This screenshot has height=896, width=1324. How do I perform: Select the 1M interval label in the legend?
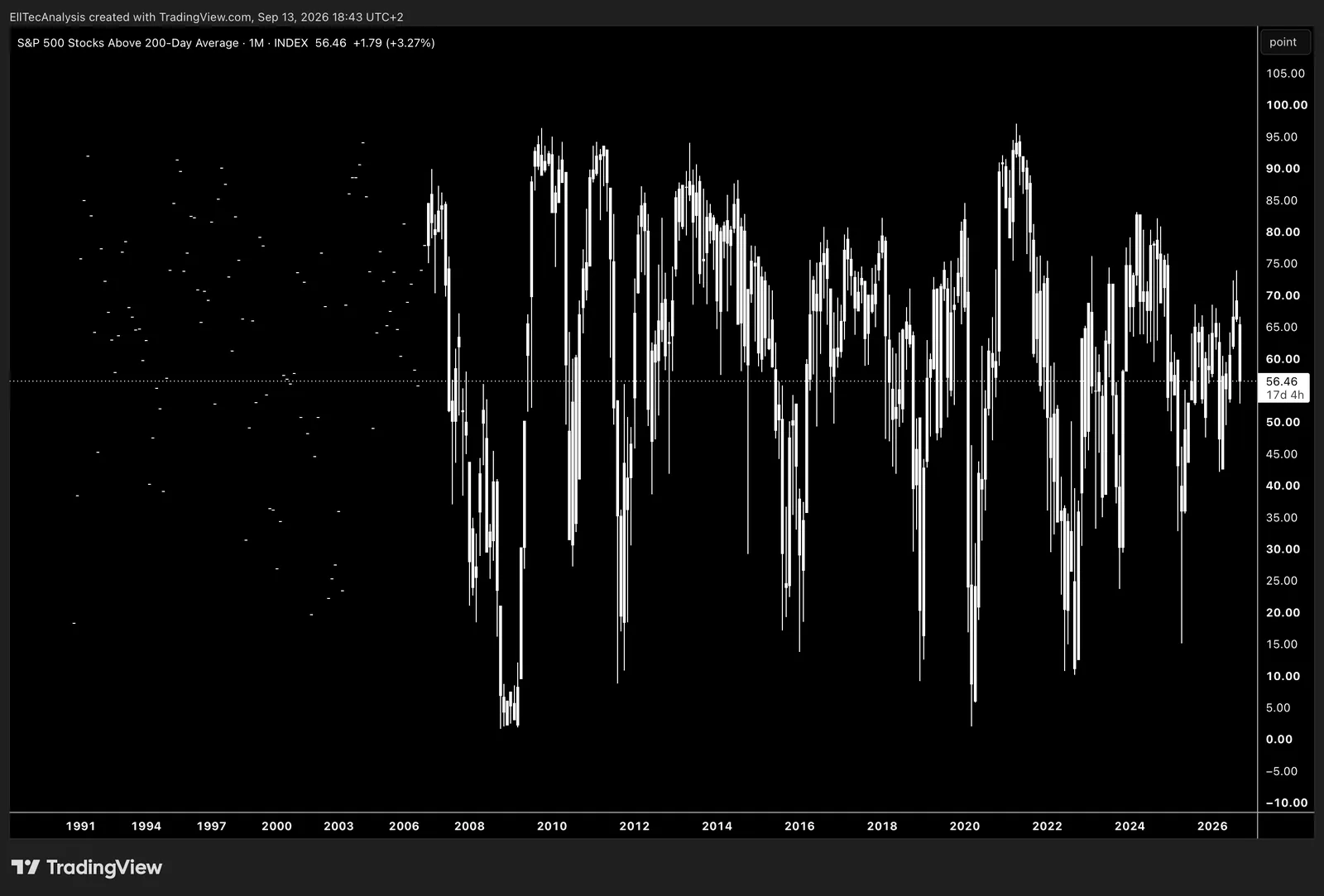click(x=257, y=43)
